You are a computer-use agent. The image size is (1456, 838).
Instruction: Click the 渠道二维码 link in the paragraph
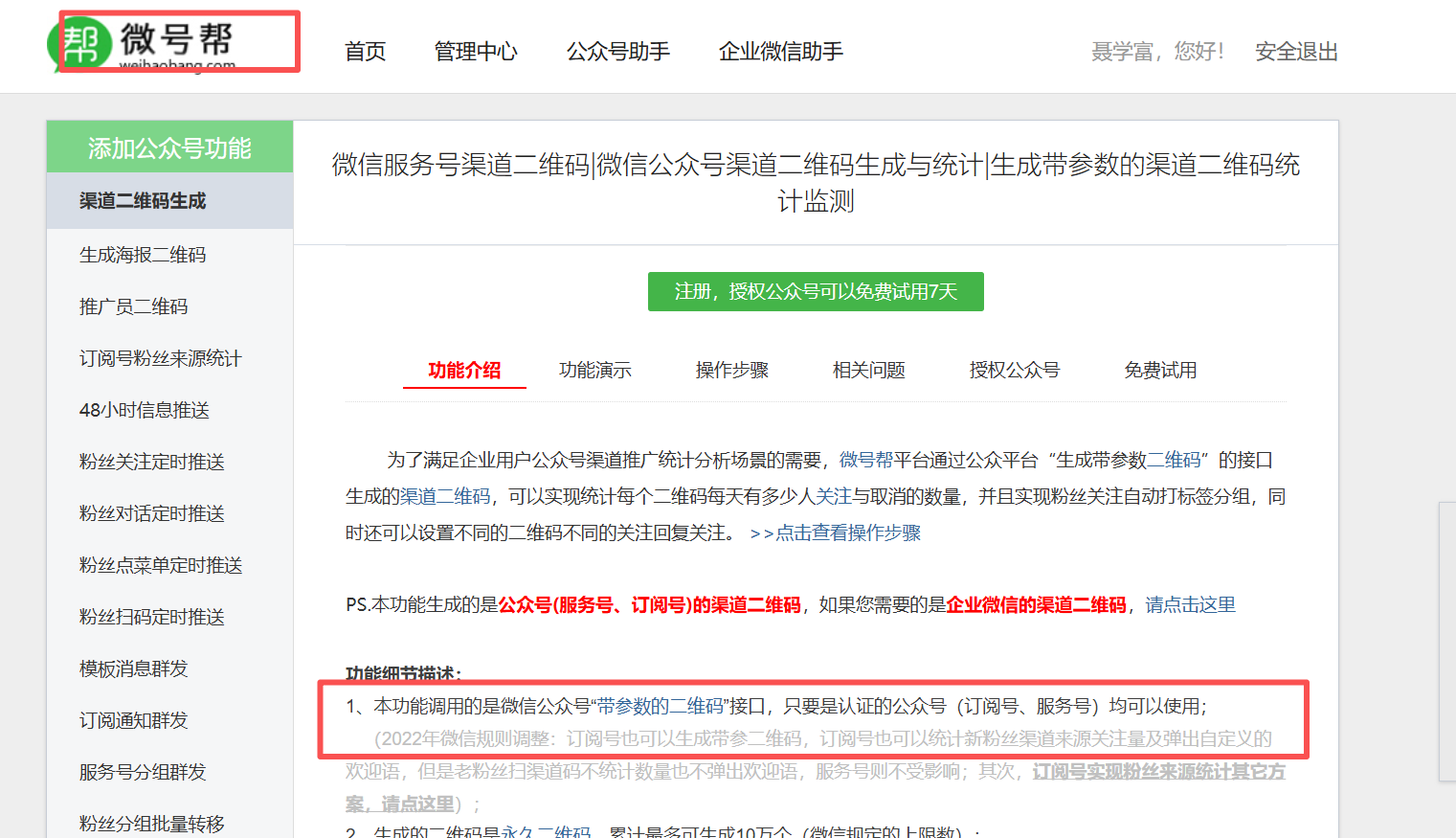(x=445, y=497)
